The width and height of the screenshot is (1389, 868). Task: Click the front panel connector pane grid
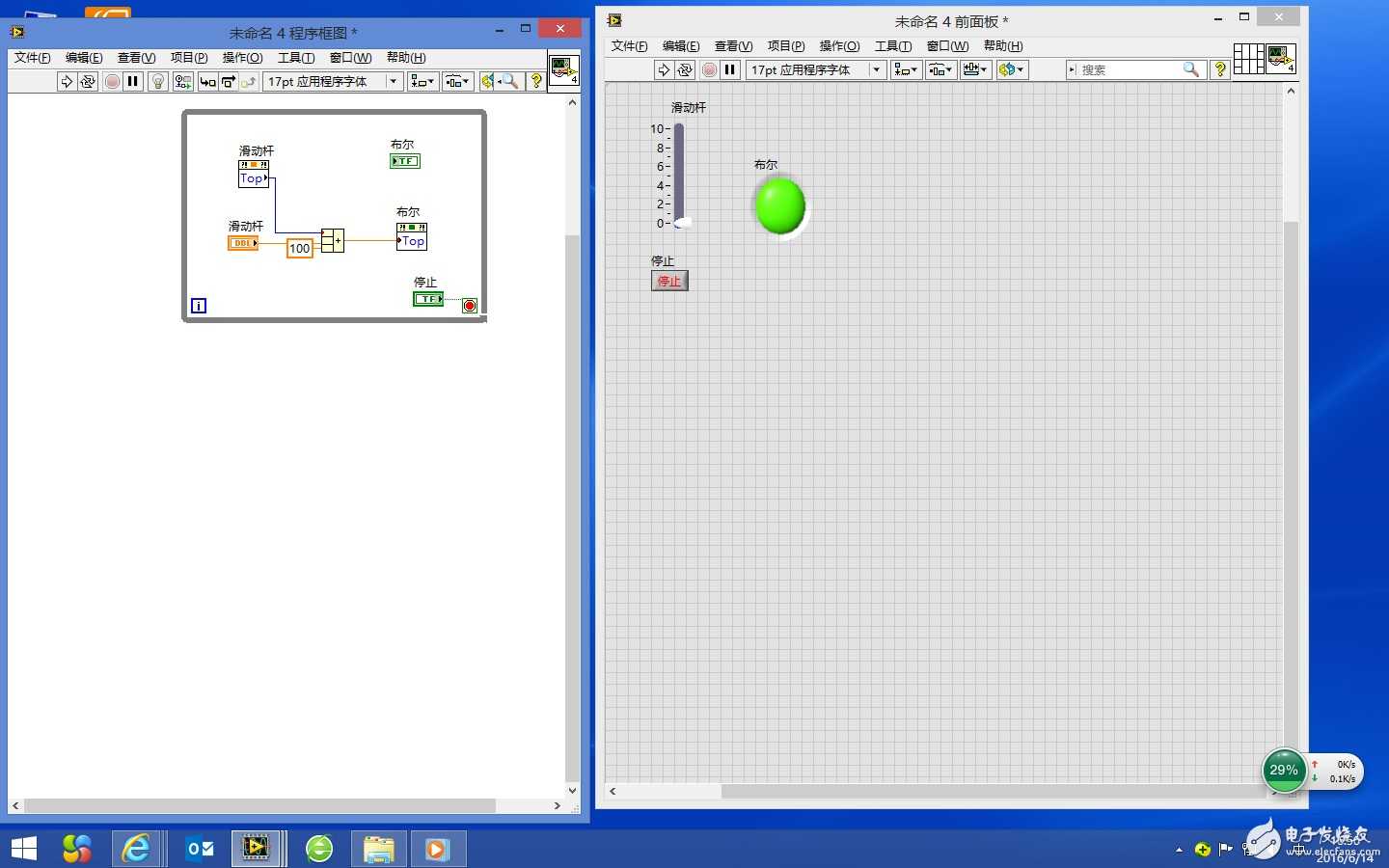coord(1249,59)
